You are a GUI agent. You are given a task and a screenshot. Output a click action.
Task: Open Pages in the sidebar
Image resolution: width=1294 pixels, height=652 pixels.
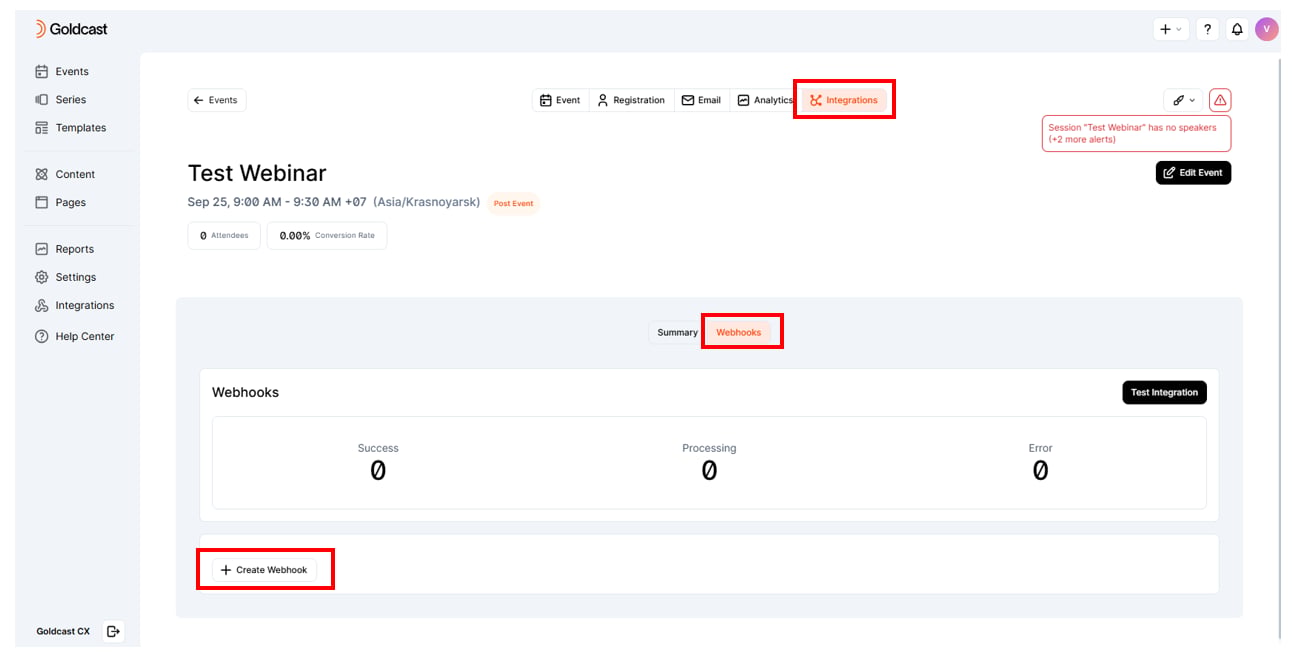(x=60, y=202)
